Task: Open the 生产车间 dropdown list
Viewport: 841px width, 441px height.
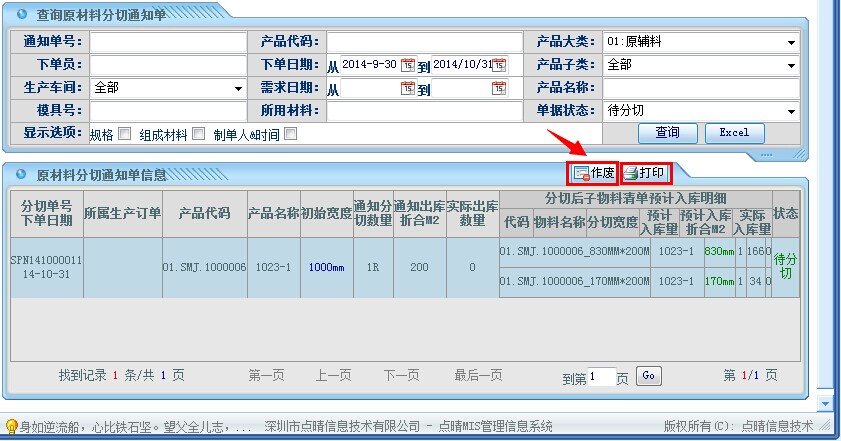Action: tap(238, 88)
